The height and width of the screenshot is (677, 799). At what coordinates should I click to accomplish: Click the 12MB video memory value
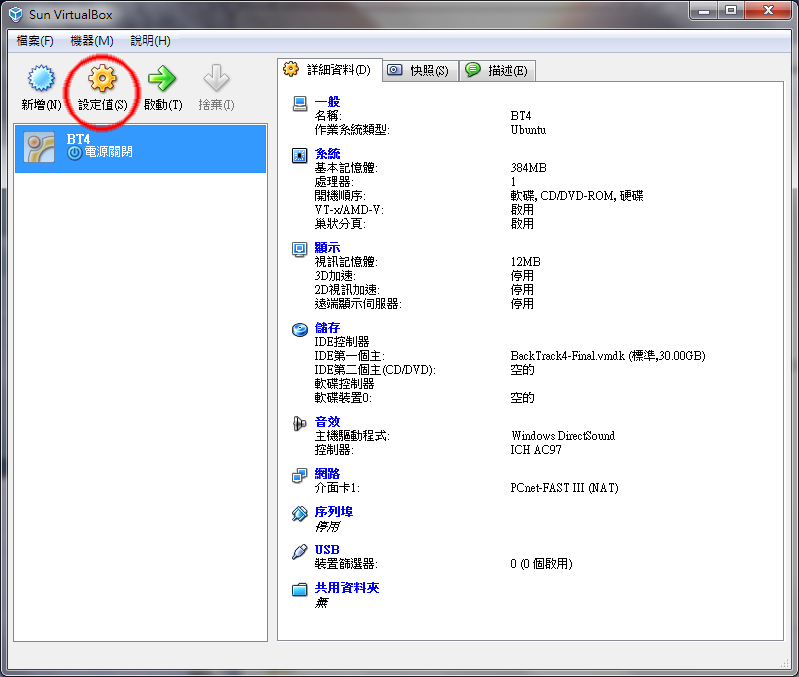(525, 262)
